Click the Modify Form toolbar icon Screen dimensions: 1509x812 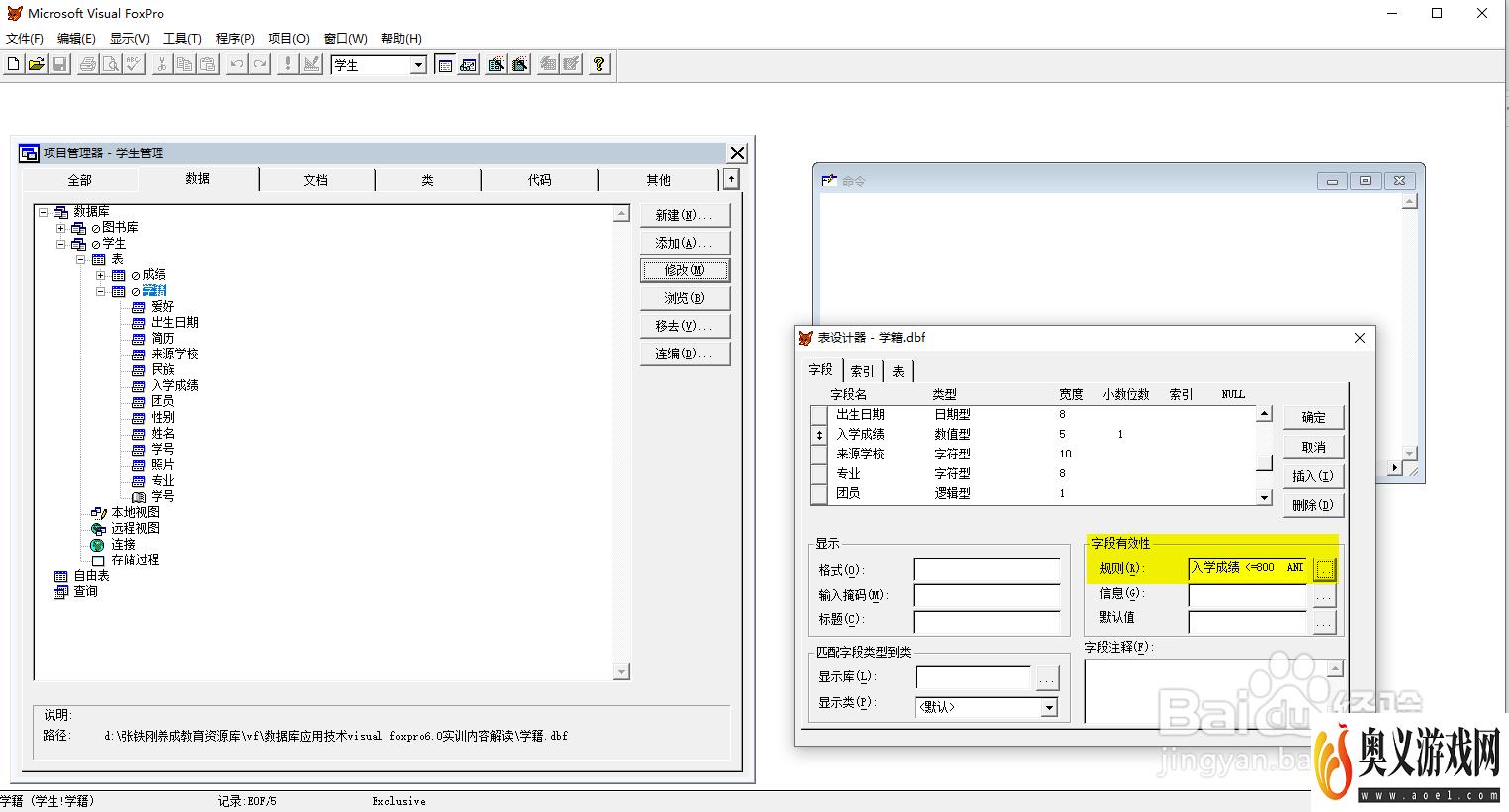point(311,64)
